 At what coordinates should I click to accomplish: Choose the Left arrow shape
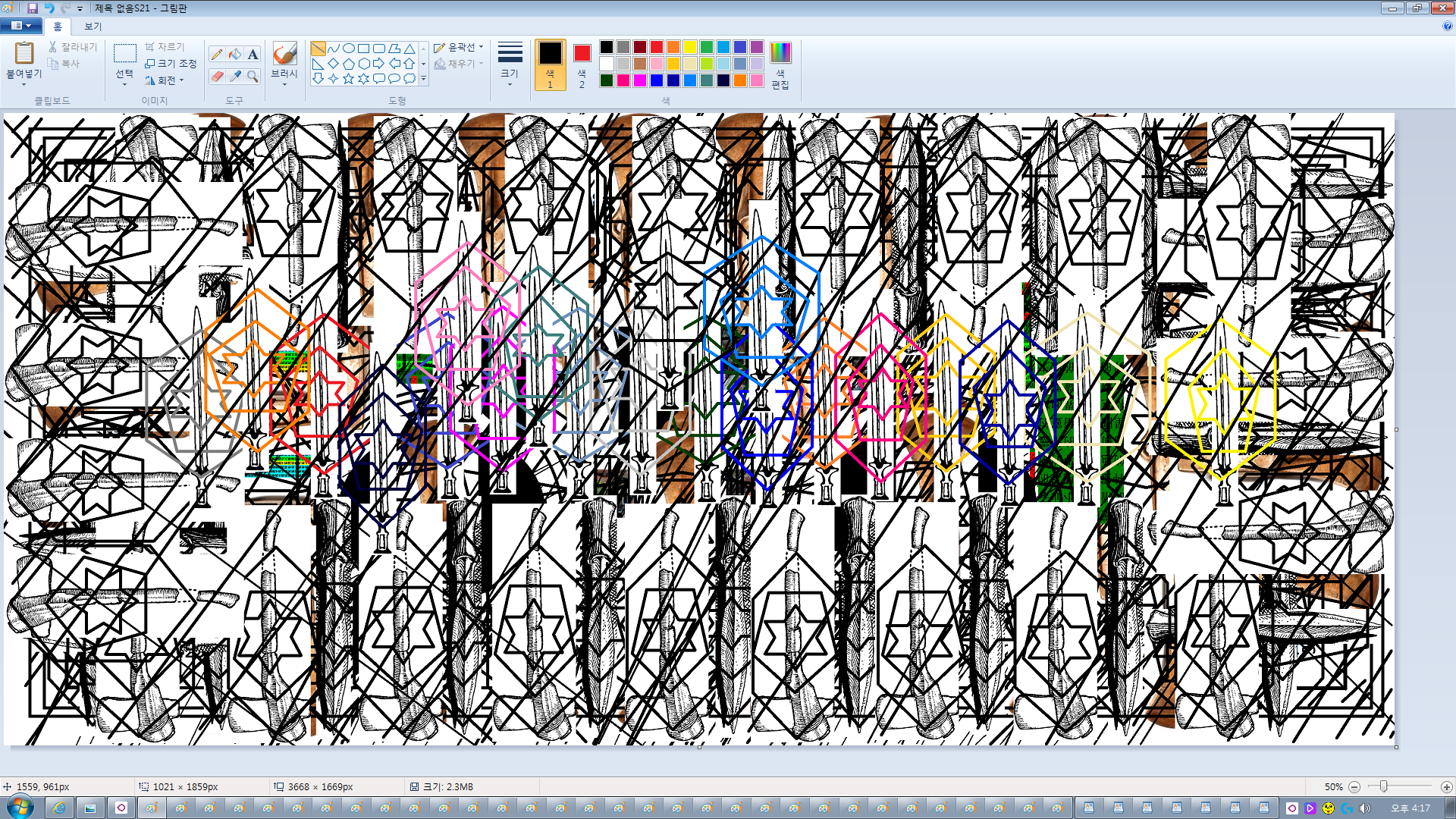[x=394, y=64]
